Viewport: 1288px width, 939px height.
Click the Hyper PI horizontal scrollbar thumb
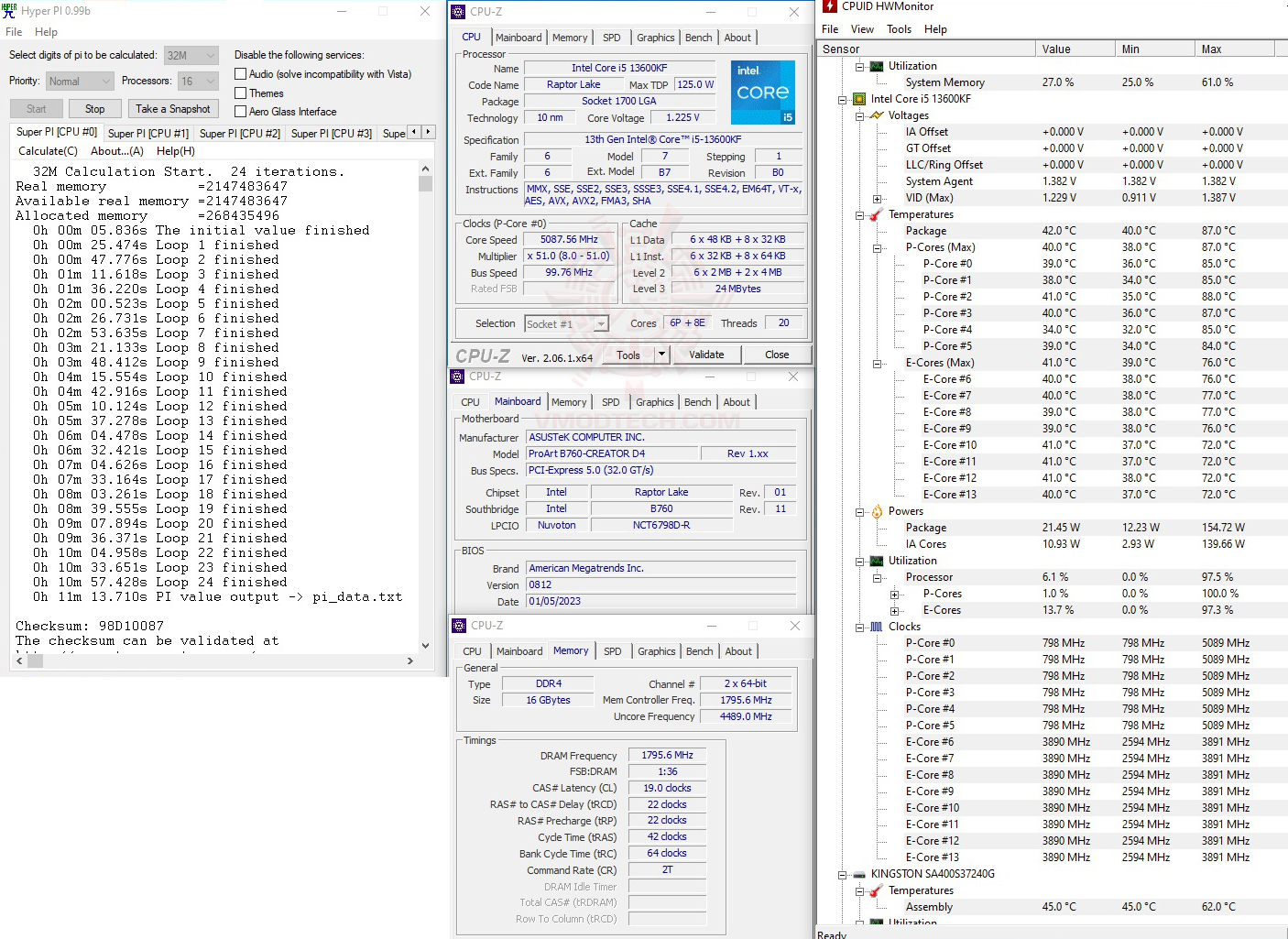[x=36, y=661]
